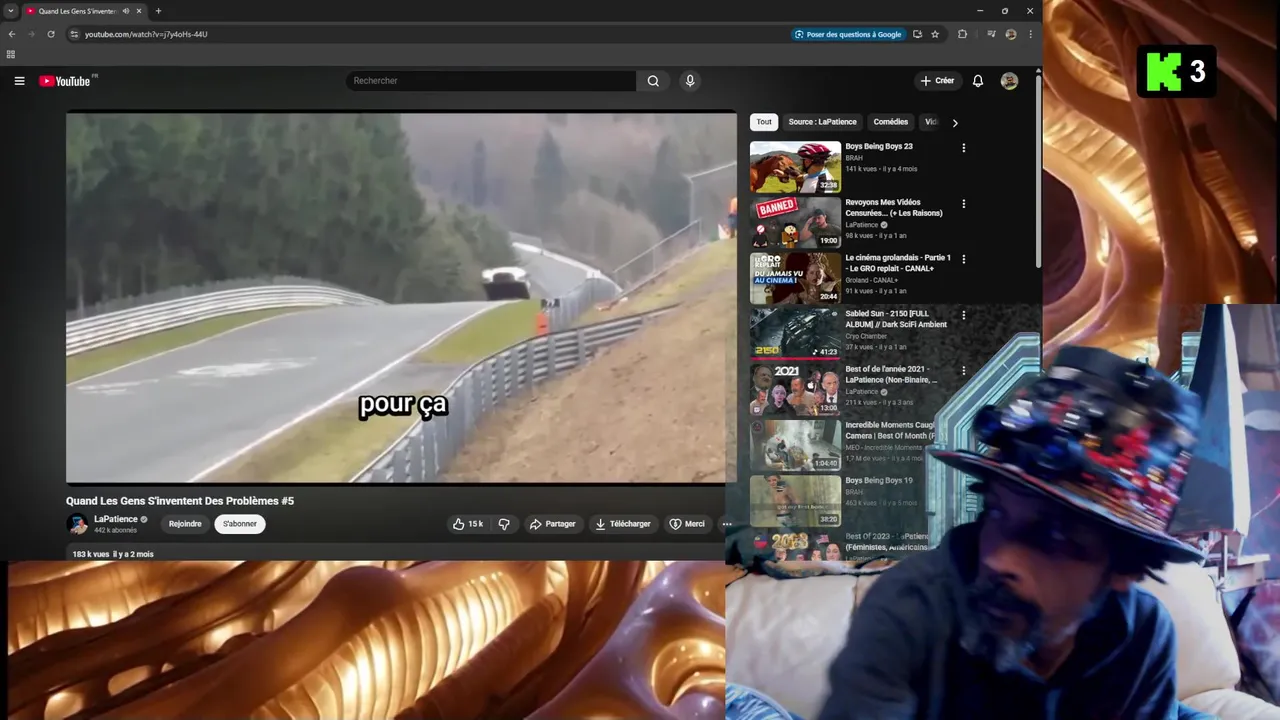
Task: Click the Créer button
Action: pos(937,81)
